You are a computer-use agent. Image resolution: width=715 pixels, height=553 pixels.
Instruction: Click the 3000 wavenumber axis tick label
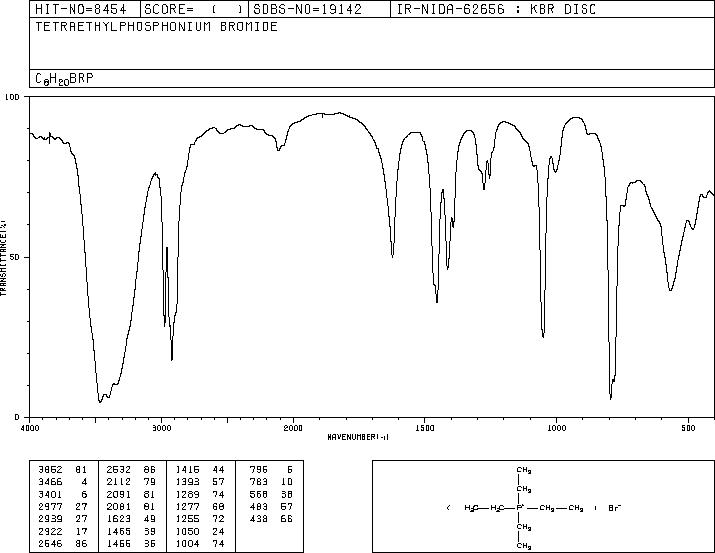click(161, 428)
